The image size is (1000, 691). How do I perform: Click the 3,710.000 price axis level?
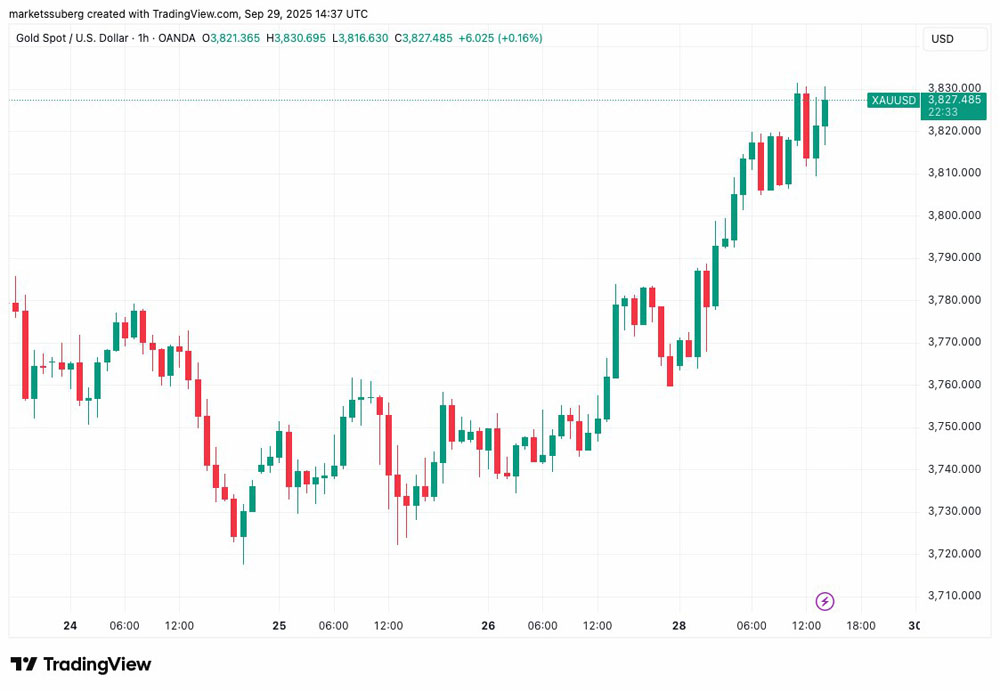(x=954, y=595)
